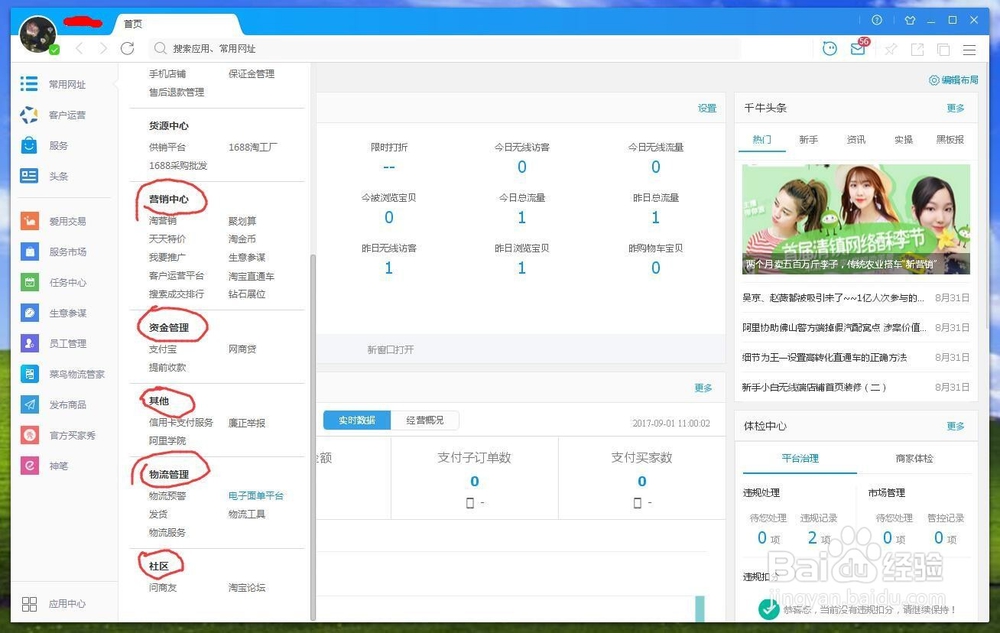Click 更多 next to 体检中心

click(x=955, y=426)
